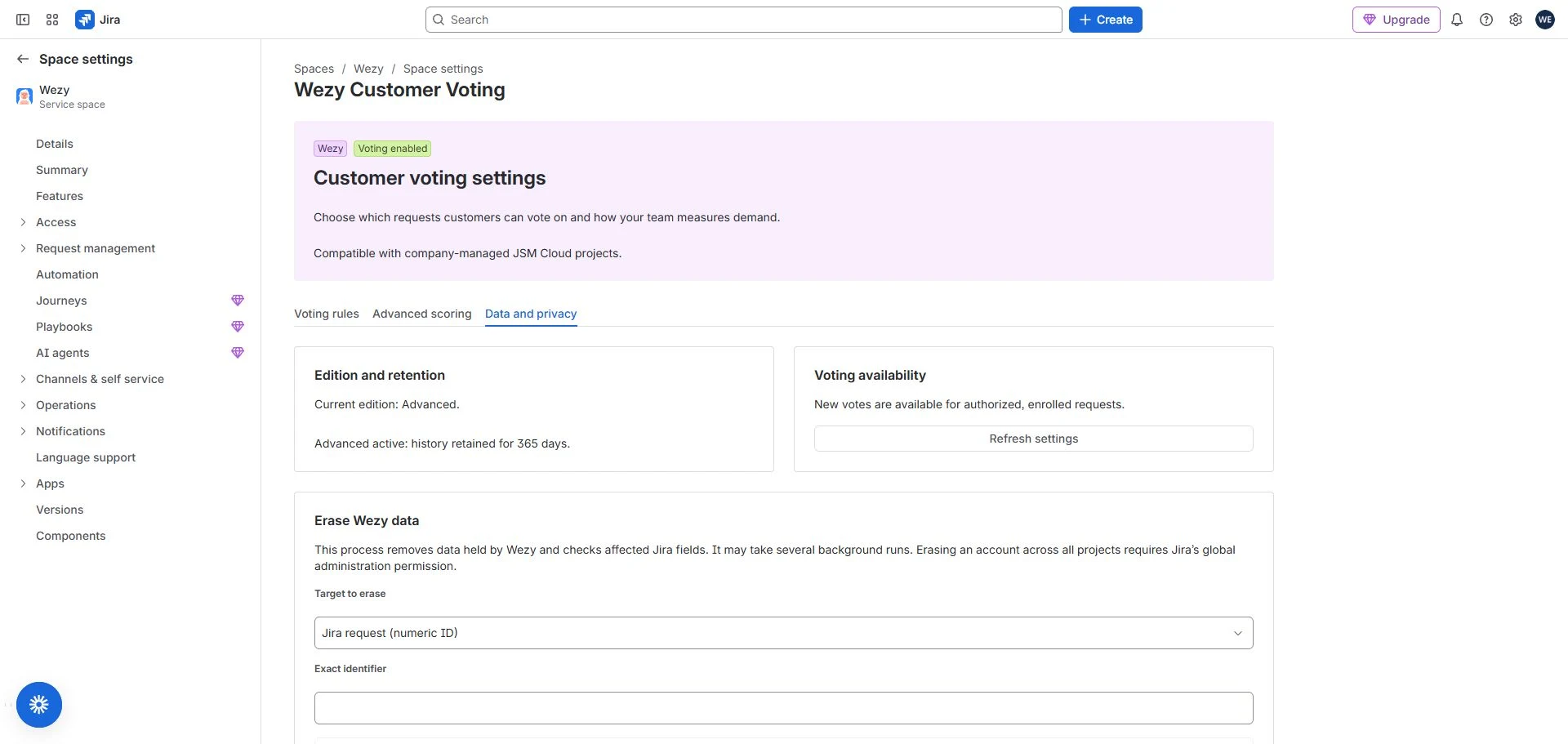Click the Voting enabled badge
Image resolution: width=1568 pixels, height=744 pixels.
coord(392,149)
